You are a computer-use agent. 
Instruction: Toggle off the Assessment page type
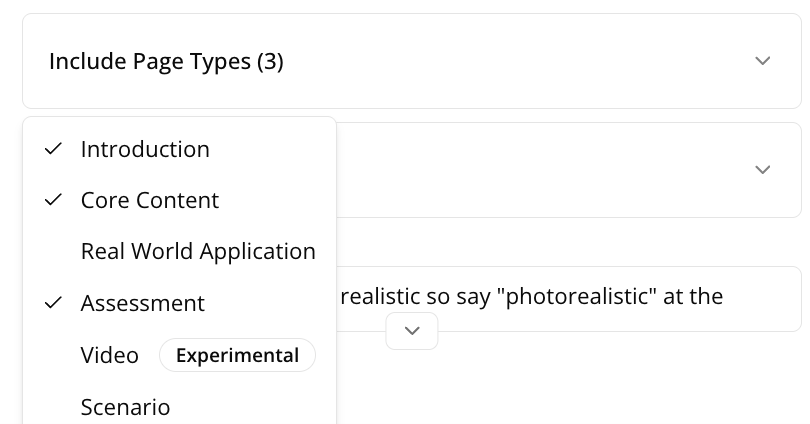143,303
